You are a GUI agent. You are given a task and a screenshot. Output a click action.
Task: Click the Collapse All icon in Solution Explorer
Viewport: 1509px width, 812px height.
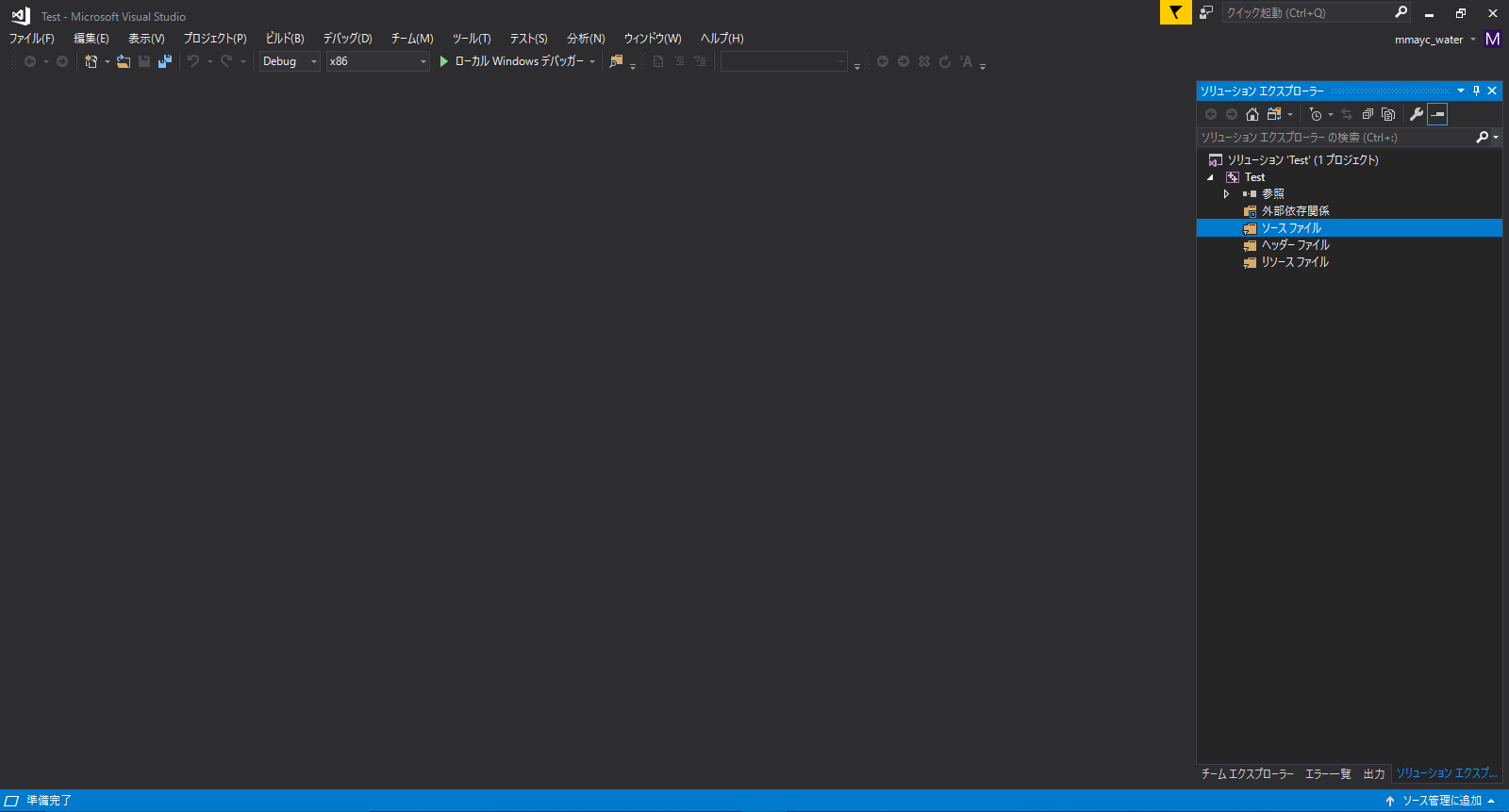pos(1368,114)
